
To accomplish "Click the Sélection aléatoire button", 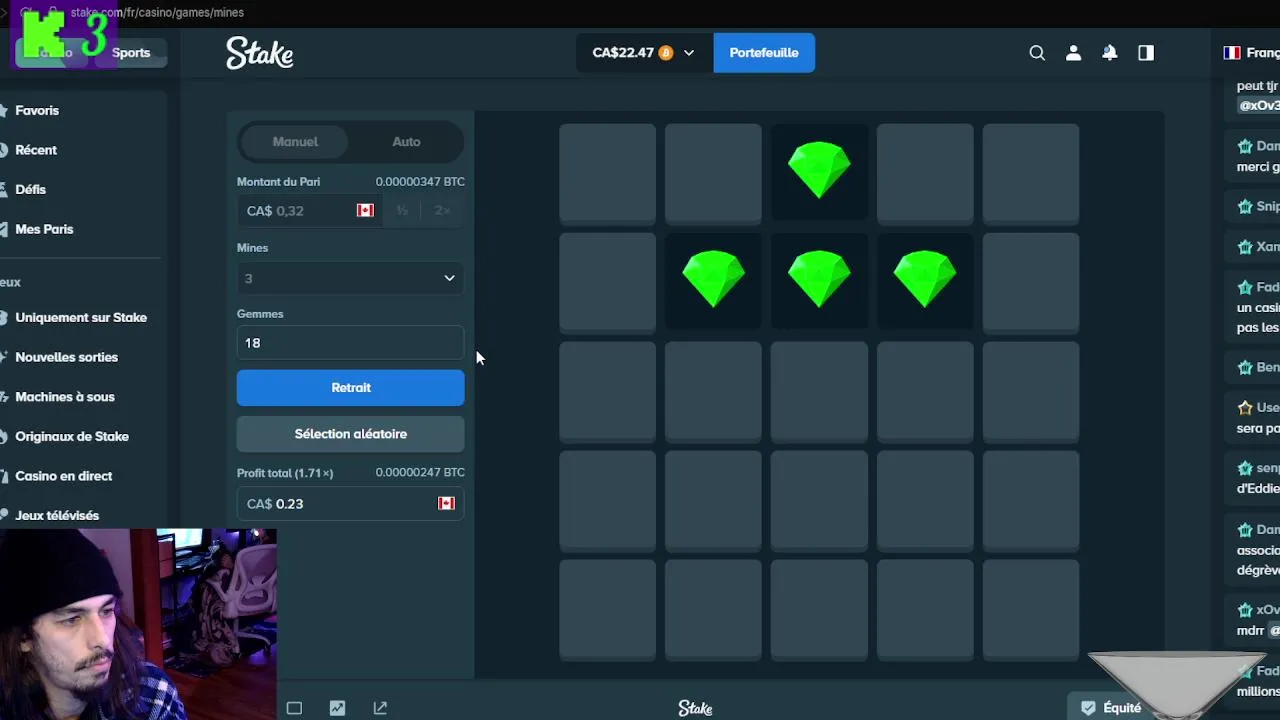I will (350, 434).
